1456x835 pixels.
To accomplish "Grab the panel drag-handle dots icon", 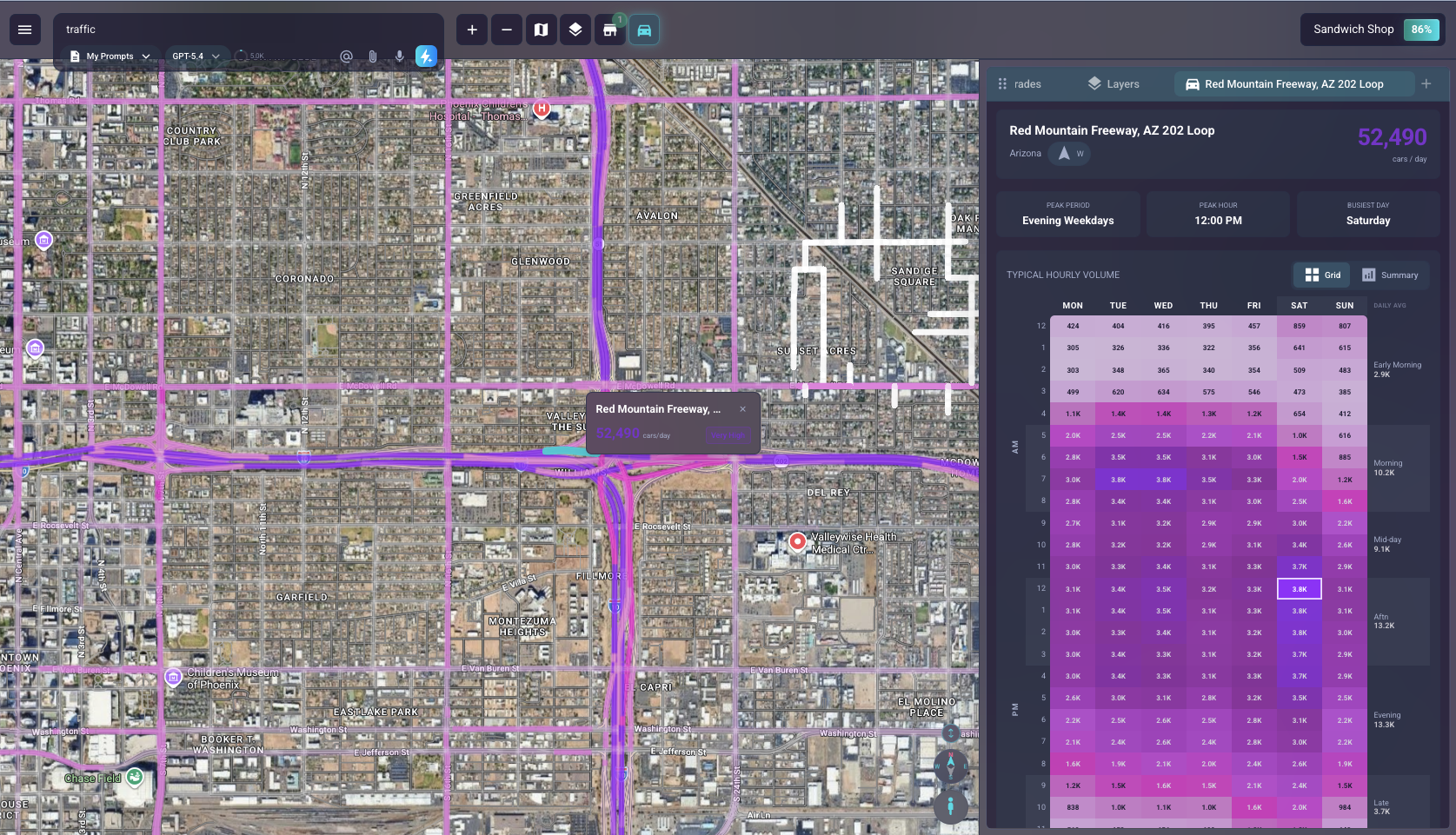I will pyautogui.click(x=1002, y=84).
